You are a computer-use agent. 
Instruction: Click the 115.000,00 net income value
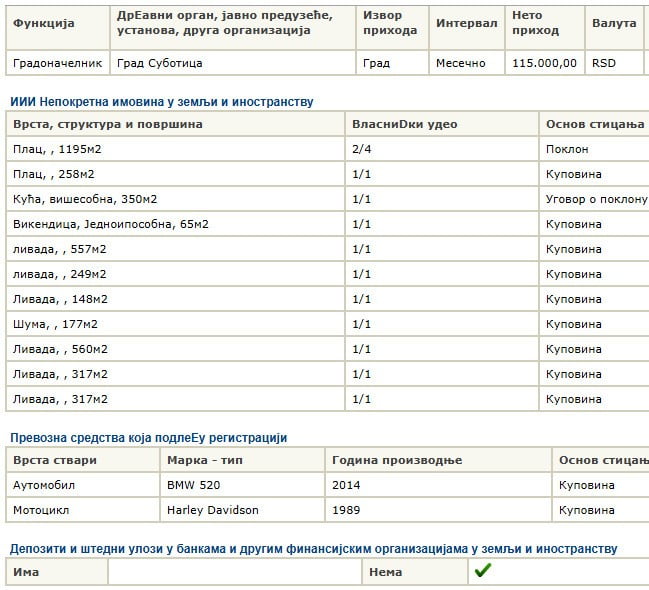[x=545, y=63]
